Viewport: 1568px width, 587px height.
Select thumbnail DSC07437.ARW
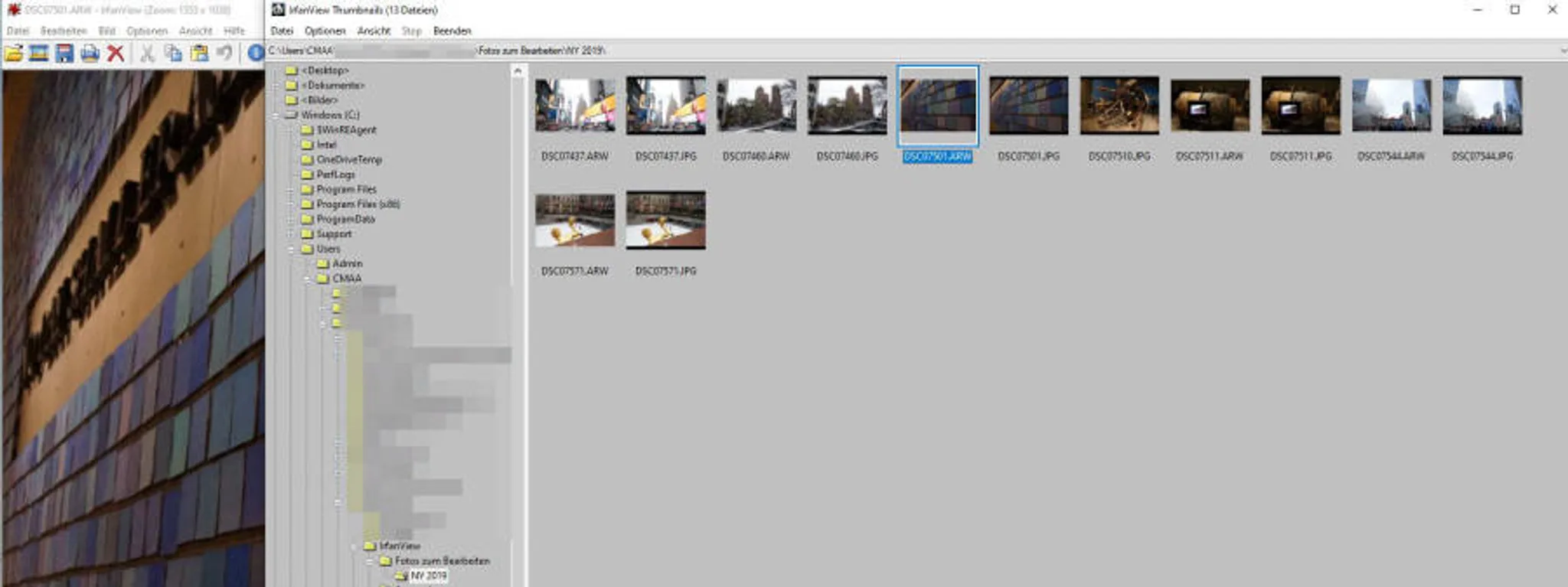[x=575, y=106]
